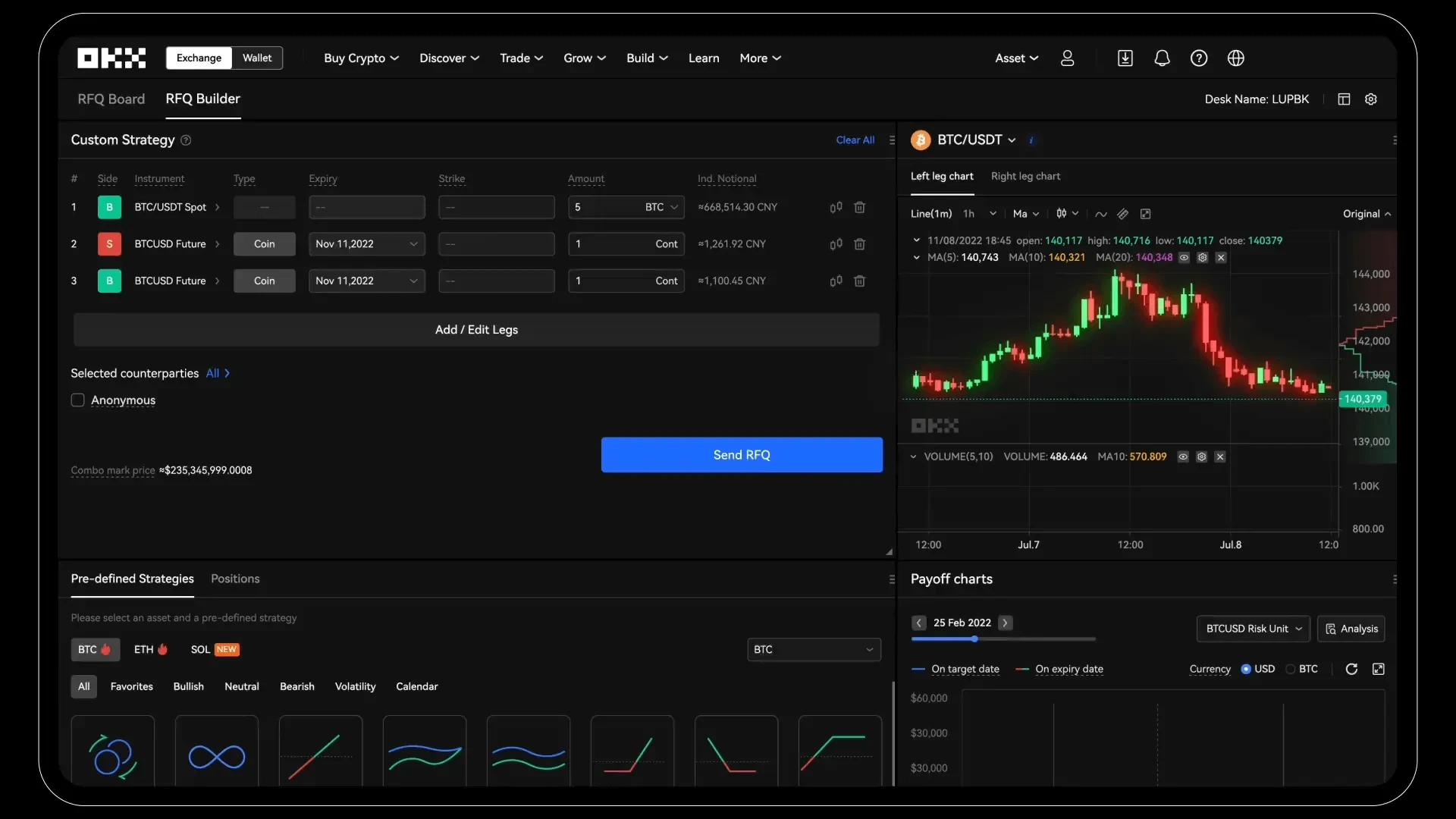The height and width of the screenshot is (819, 1456).
Task: Switch to Right leg chart tab
Action: 1026,176
